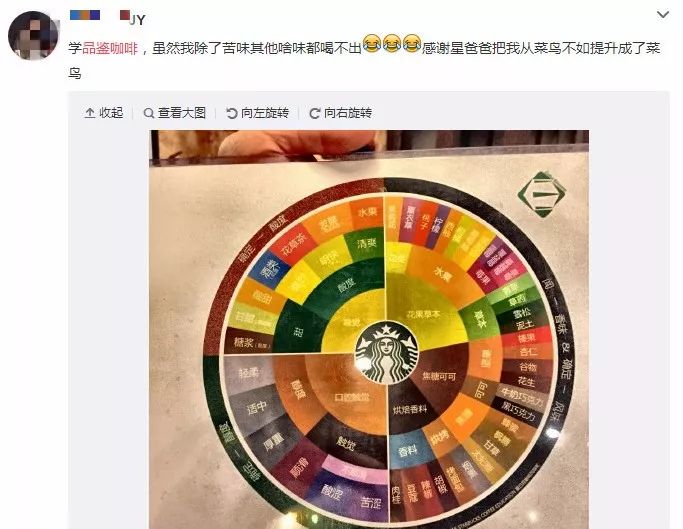Open the JY username profile link

138,20
